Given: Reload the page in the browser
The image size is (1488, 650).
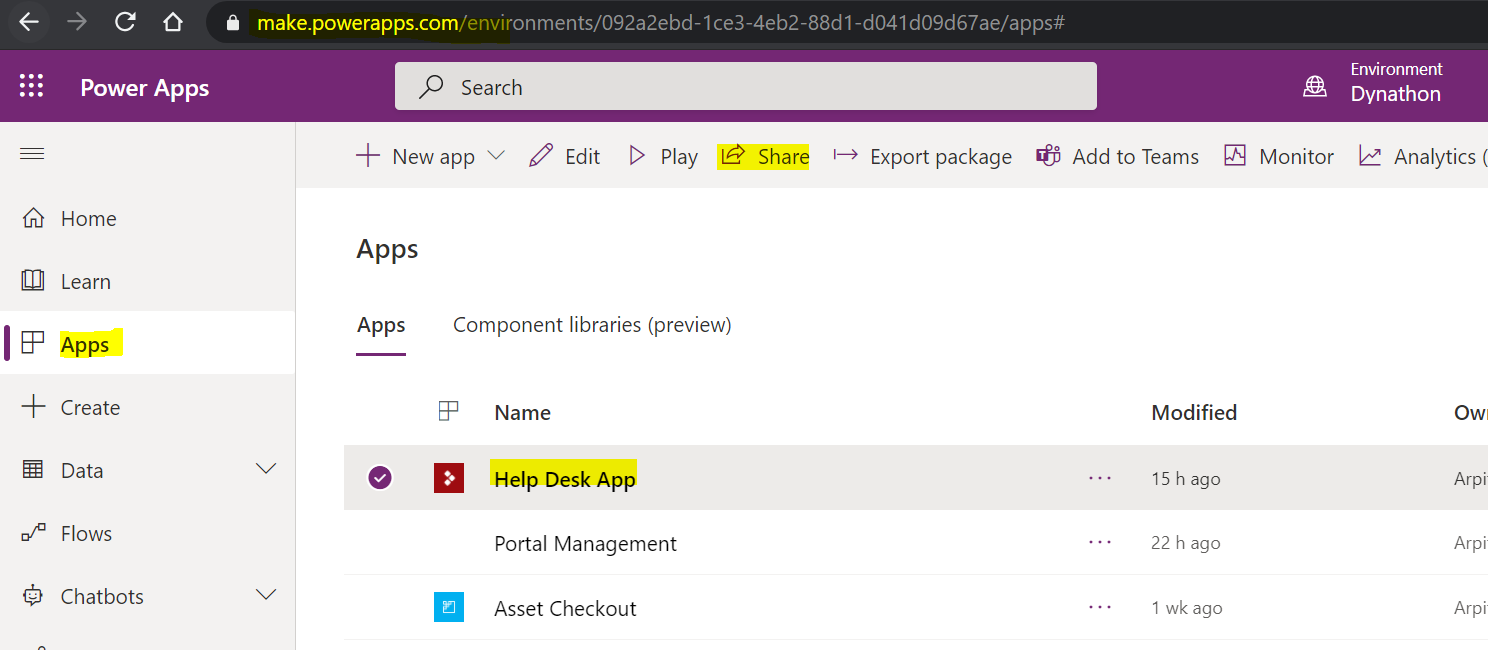Looking at the screenshot, I should [x=125, y=22].
